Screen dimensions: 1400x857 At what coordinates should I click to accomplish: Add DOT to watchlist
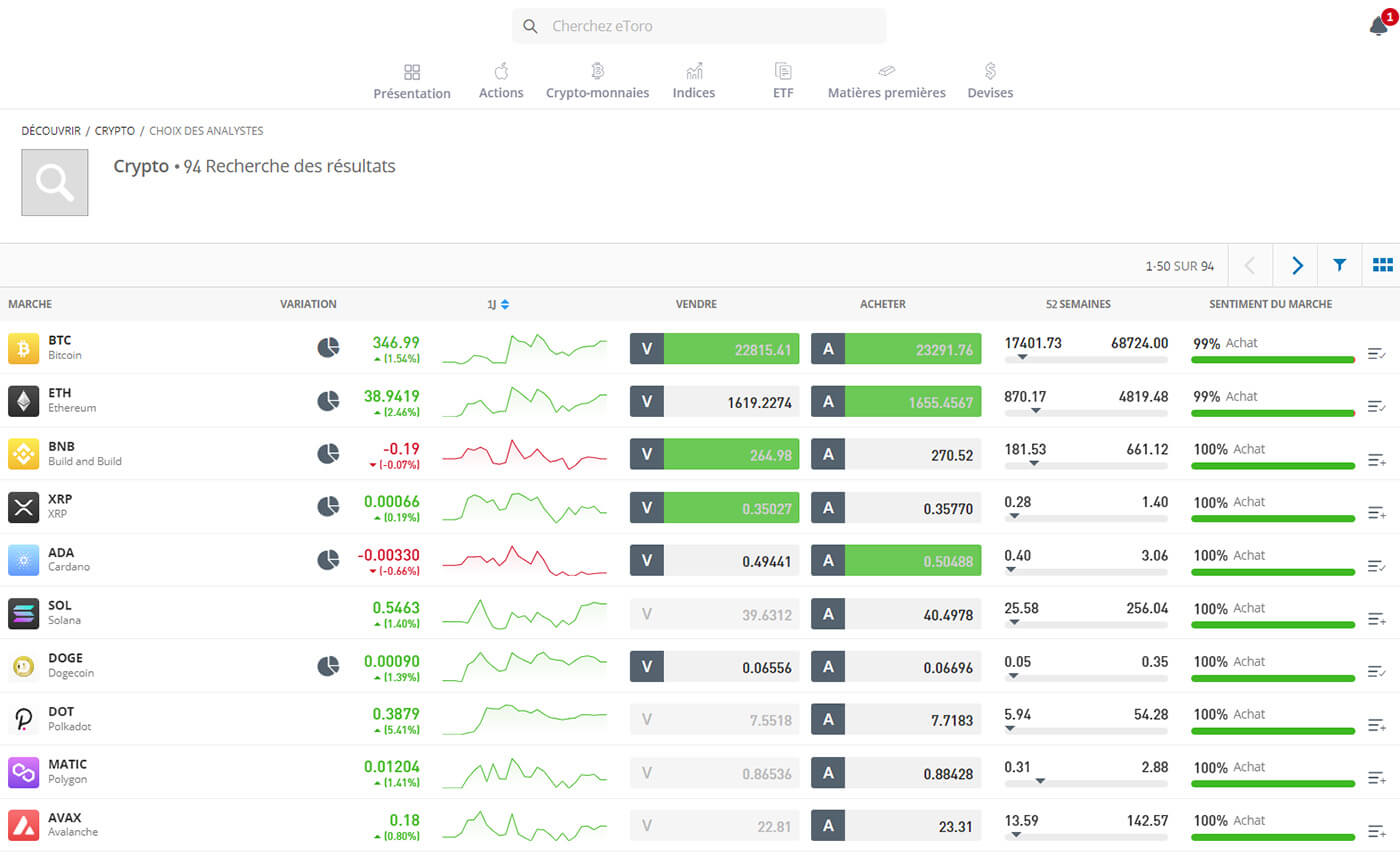[1376, 725]
